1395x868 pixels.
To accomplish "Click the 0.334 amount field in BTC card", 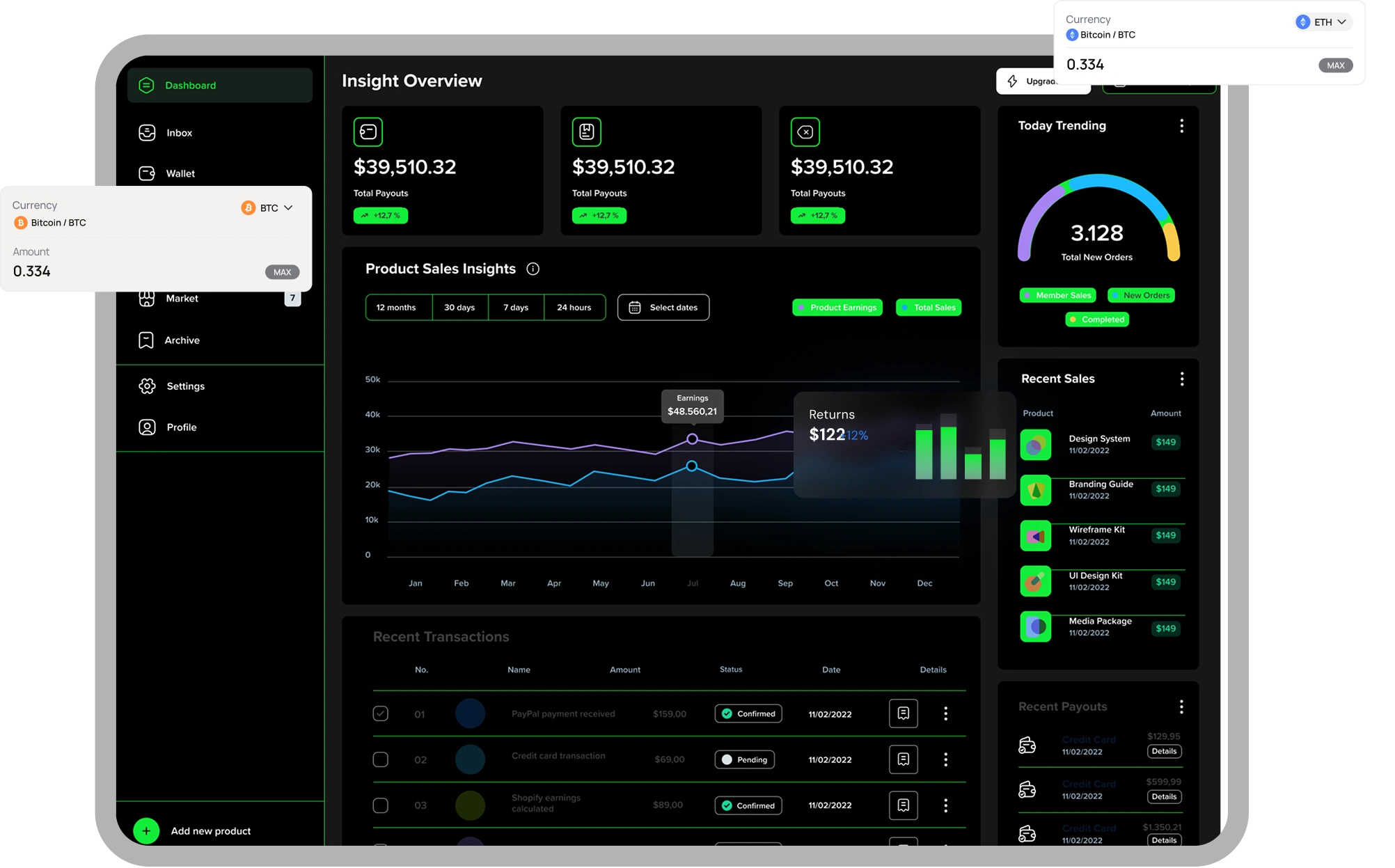I will click(32, 271).
